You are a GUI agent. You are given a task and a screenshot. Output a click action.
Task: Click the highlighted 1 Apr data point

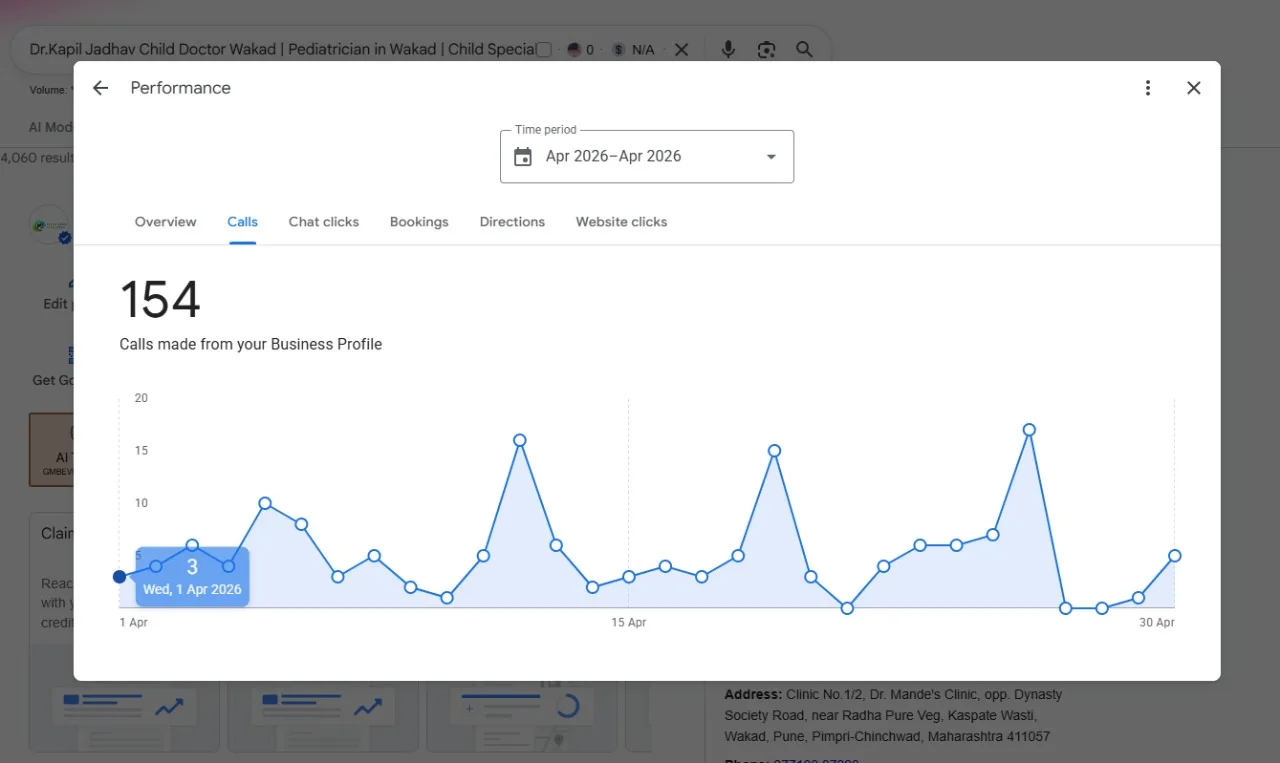(120, 576)
